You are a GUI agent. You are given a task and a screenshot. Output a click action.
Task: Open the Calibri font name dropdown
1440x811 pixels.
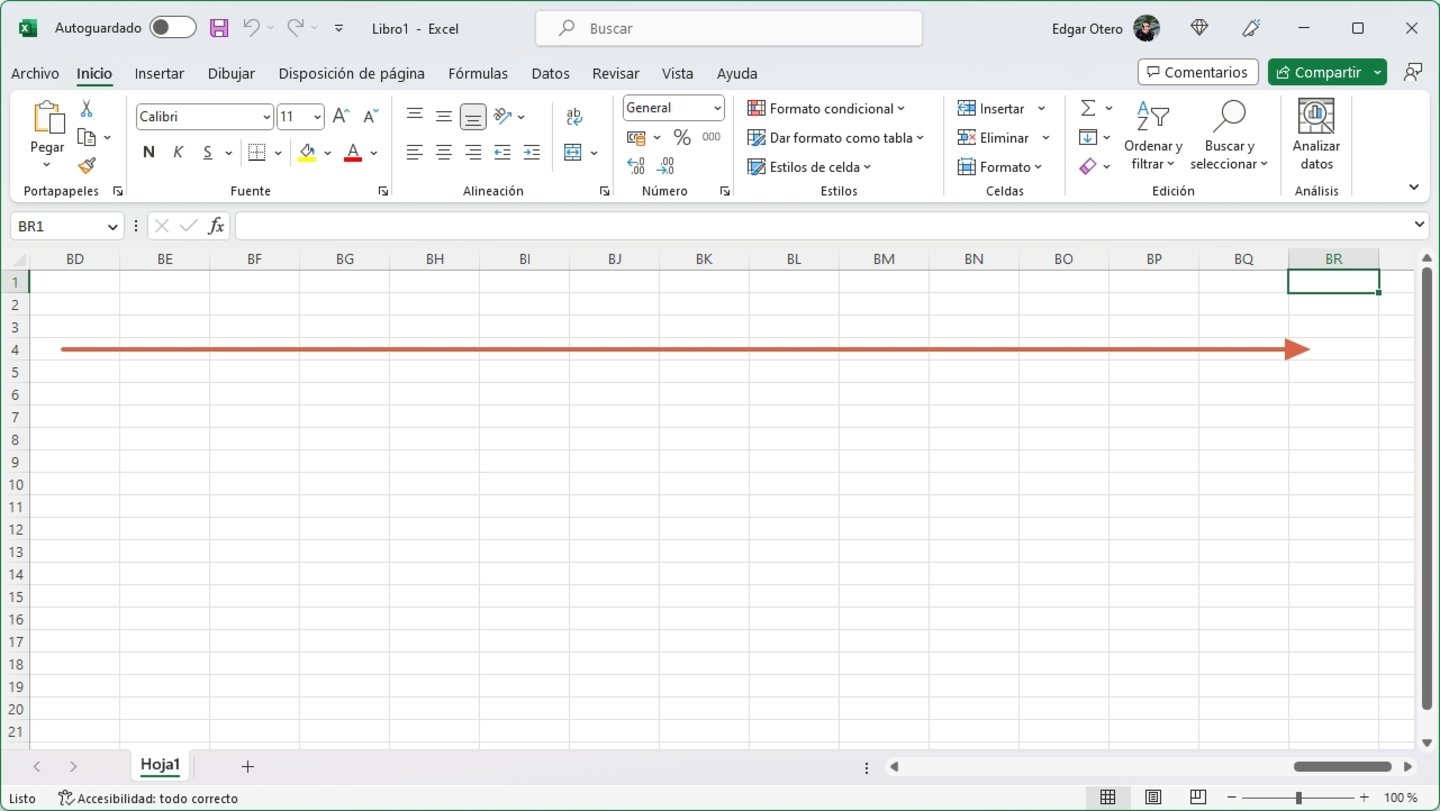click(266, 117)
